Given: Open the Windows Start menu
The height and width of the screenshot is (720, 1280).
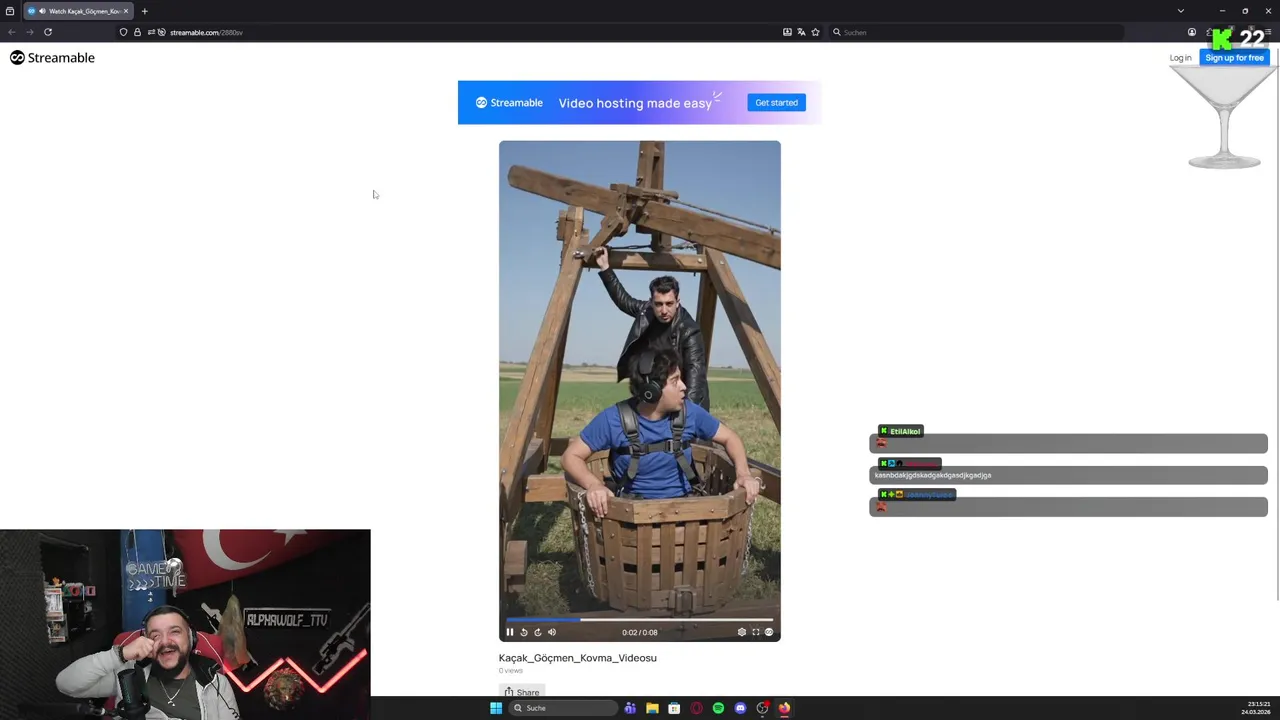Looking at the screenshot, I should point(496,708).
